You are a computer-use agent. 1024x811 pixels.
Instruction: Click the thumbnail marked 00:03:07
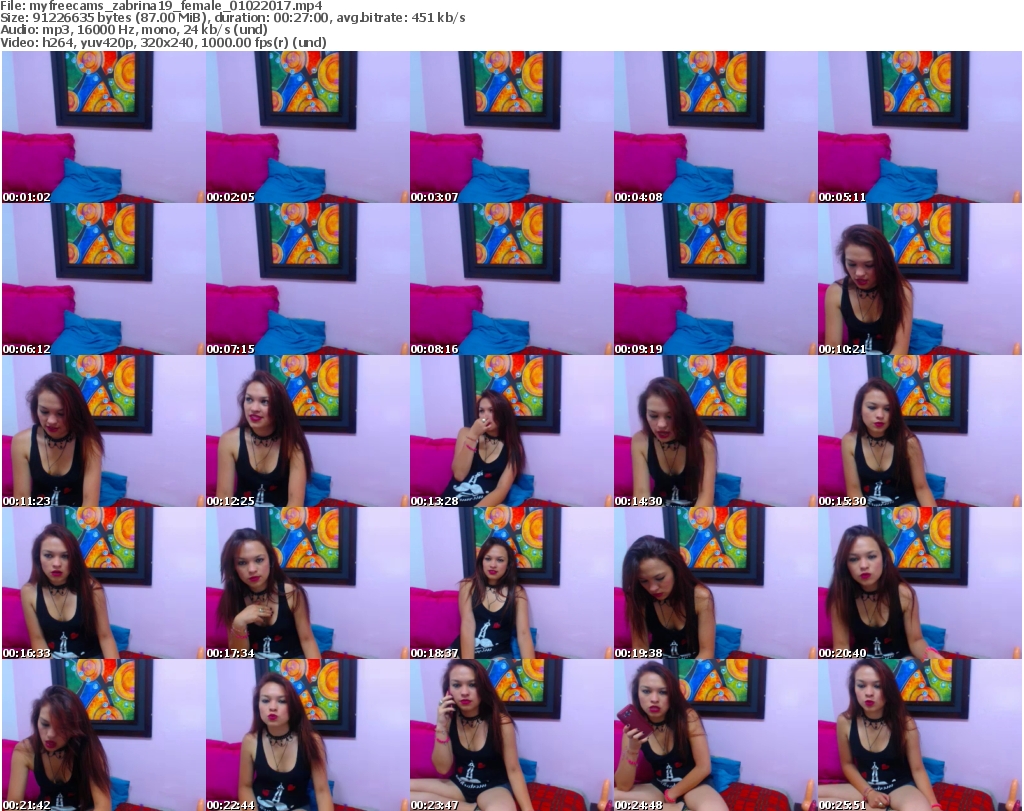coord(511,127)
